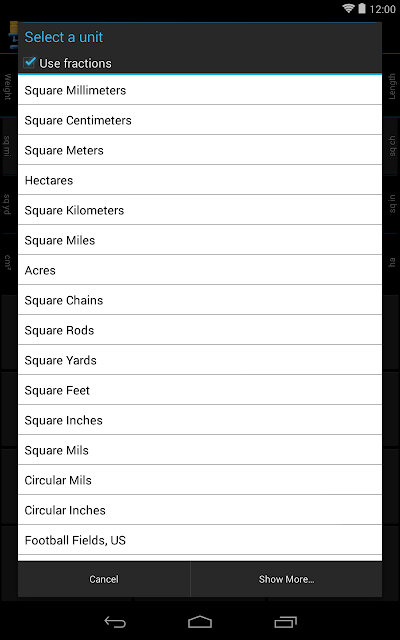
Task: Toggle the Use fractions checkbox
Action: (29, 63)
